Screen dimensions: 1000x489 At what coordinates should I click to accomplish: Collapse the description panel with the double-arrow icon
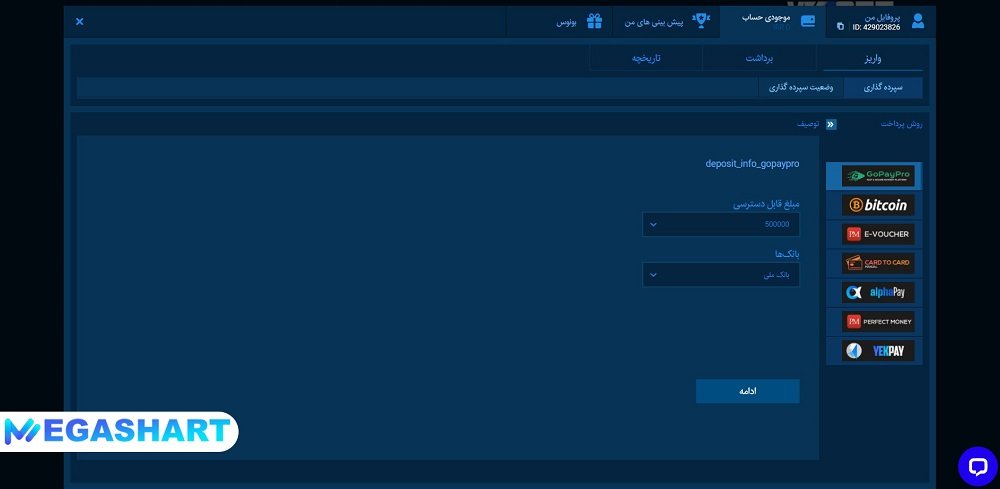830,125
